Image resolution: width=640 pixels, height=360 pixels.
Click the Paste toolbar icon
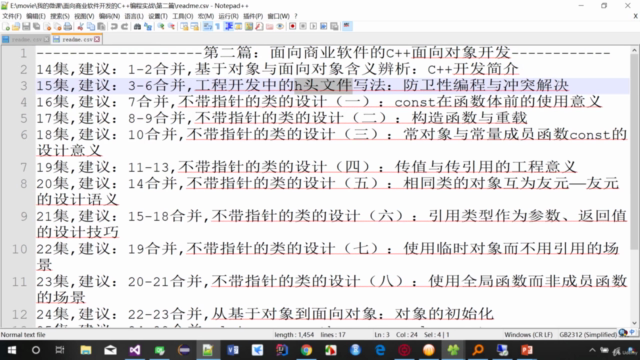101,27
